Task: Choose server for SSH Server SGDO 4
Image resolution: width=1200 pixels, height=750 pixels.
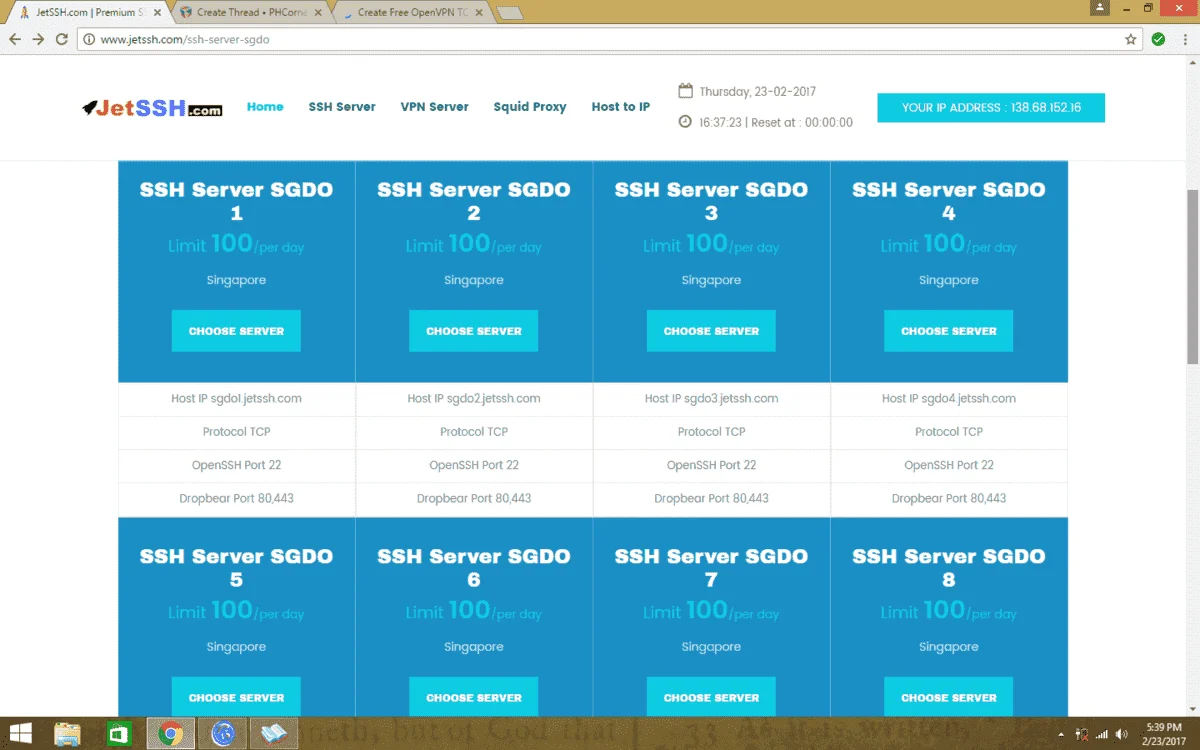Action: [x=949, y=331]
